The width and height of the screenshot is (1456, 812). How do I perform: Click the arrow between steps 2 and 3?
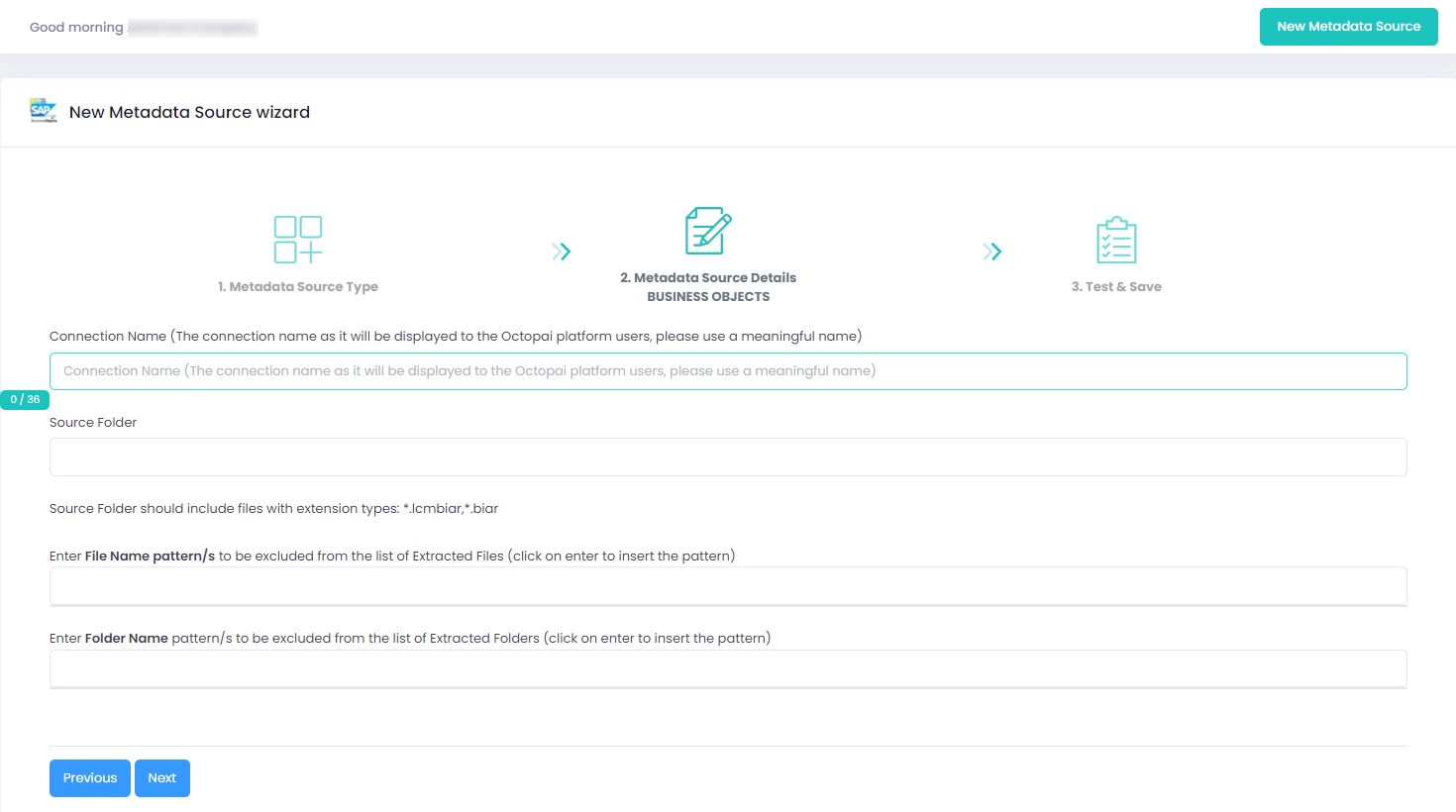(992, 252)
